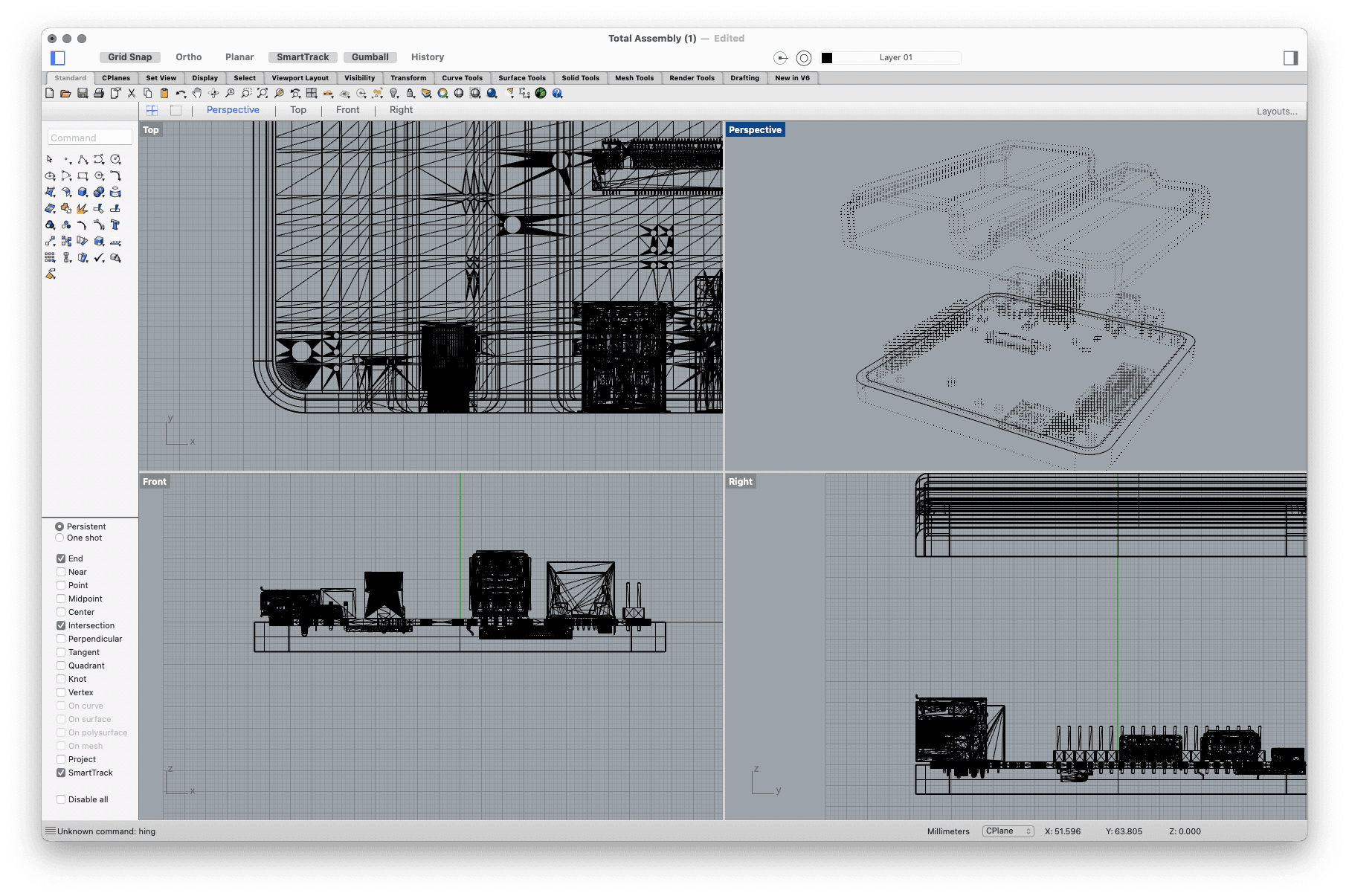The width and height of the screenshot is (1349, 896).
Task: Open the CPlane coordinate dropdown
Action: tap(1008, 831)
